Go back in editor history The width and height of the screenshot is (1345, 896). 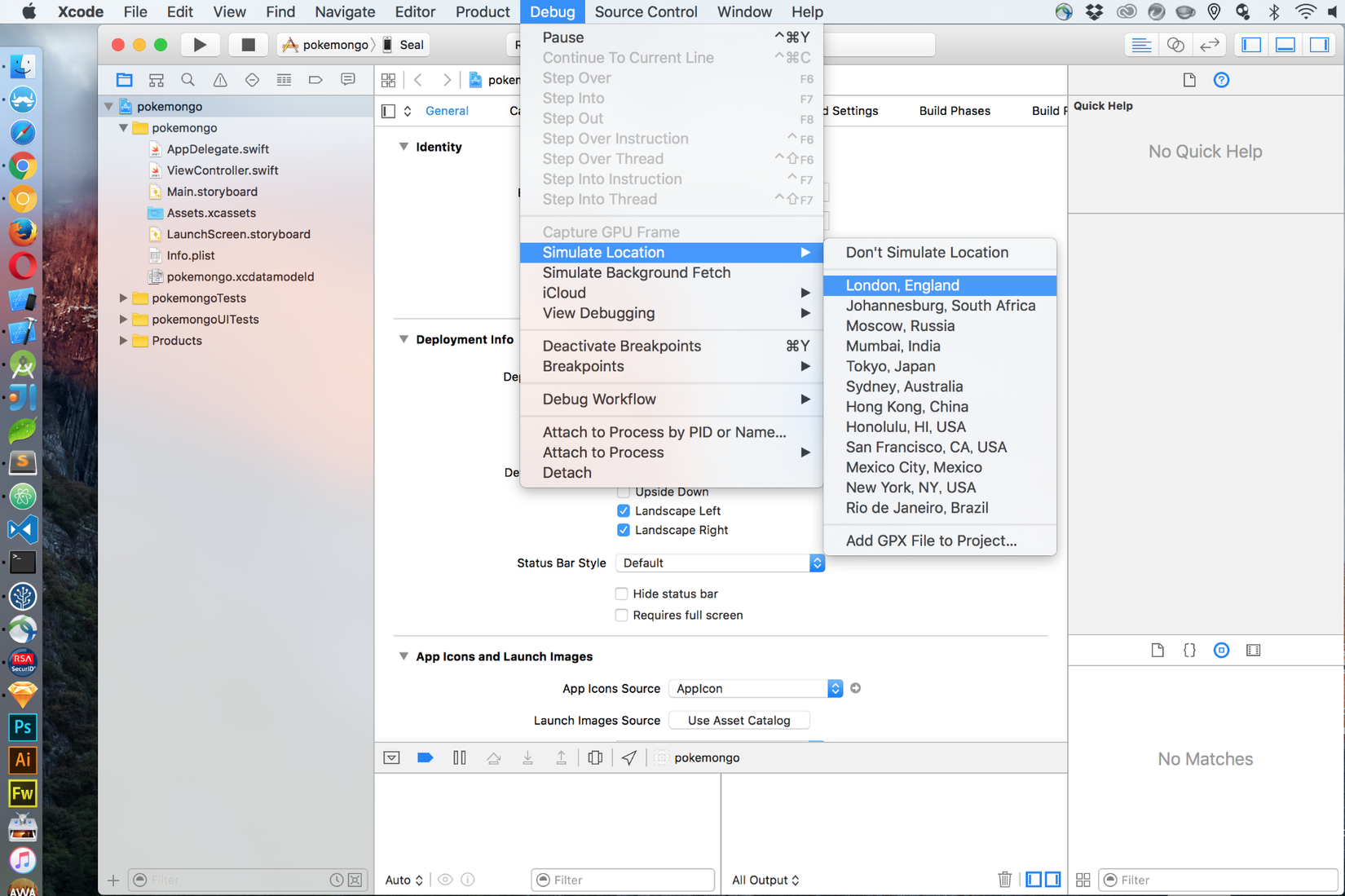(x=418, y=80)
